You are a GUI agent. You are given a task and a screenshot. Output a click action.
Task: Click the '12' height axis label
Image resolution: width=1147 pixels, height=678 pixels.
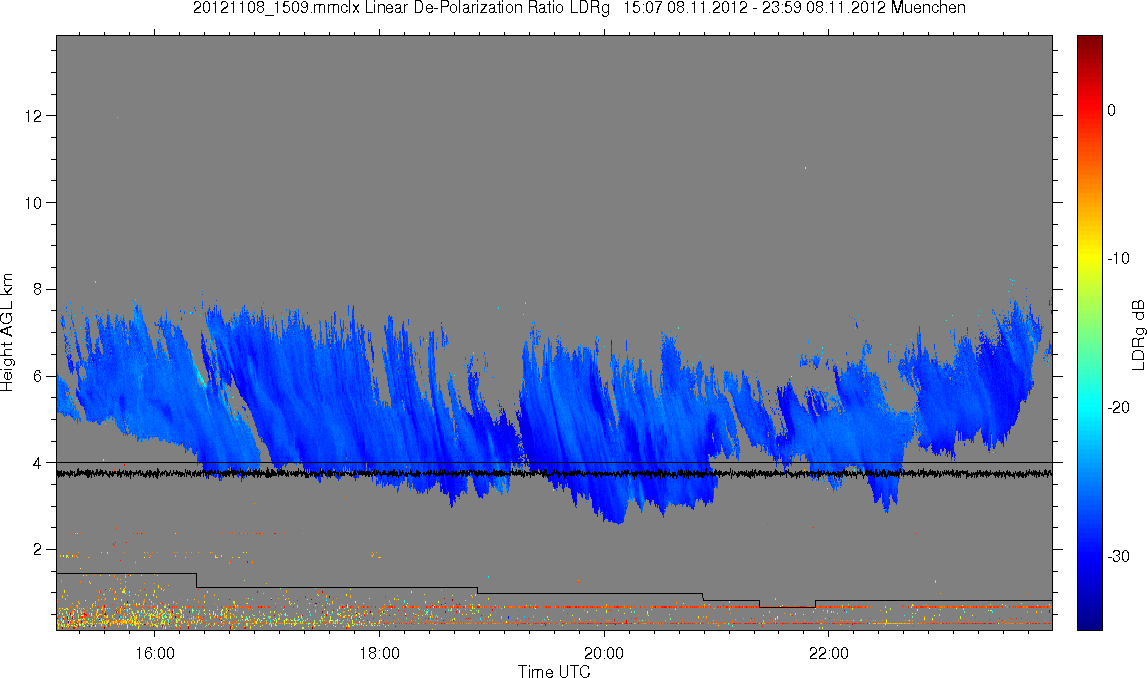(x=34, y=116)
